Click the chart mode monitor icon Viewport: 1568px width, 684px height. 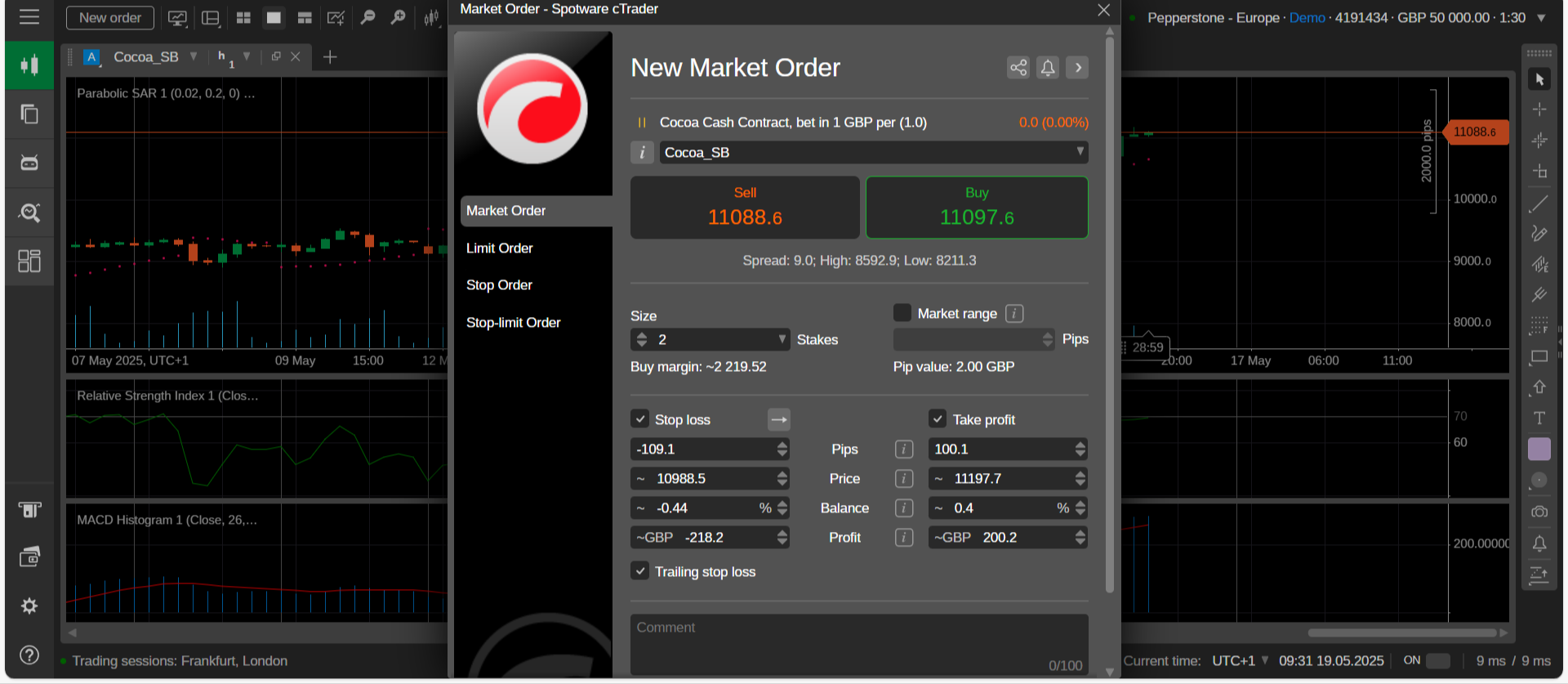click(177, 18)
